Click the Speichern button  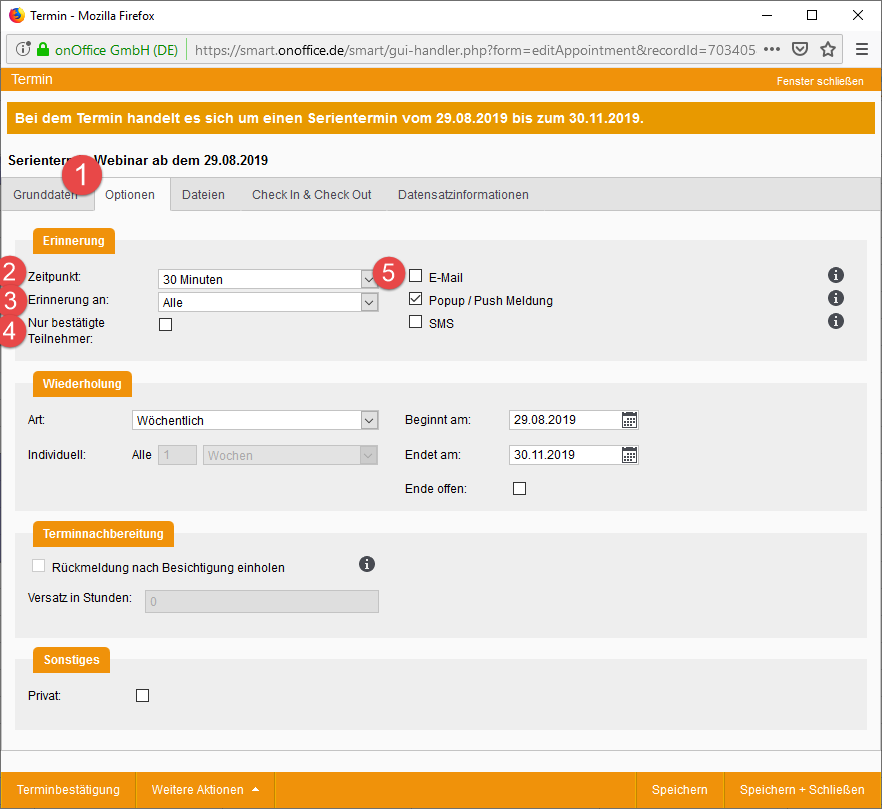[x=680, y=790]
